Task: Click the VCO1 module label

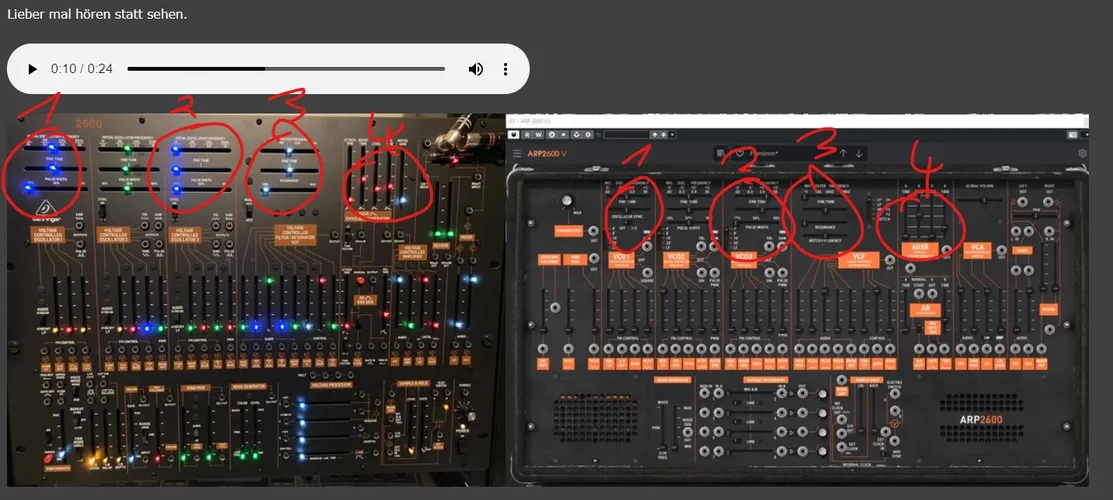Action: (621, 260)
